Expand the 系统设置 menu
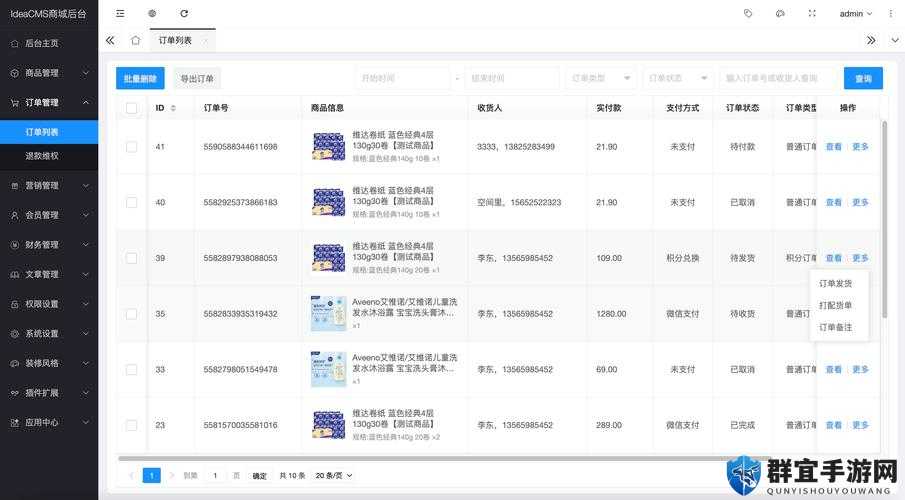 coord(49,333)
